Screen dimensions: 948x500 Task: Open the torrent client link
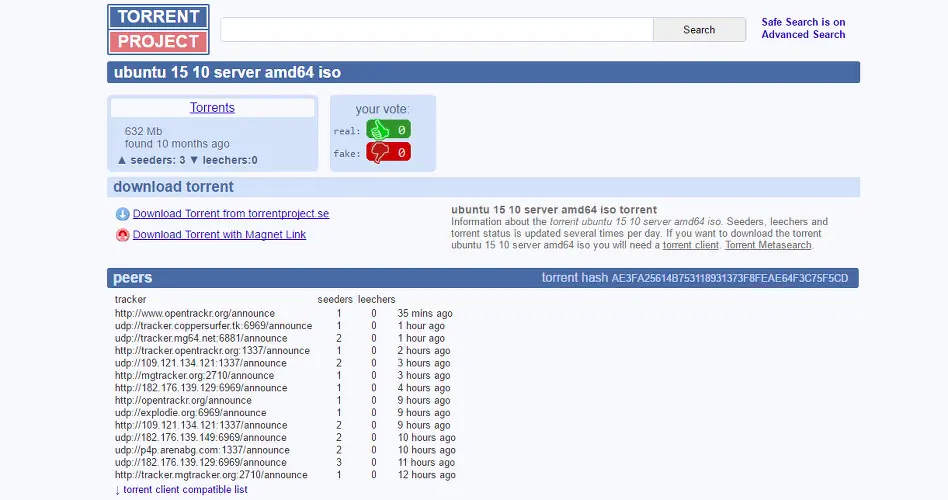pyautogui.click(x=690, y=245)
